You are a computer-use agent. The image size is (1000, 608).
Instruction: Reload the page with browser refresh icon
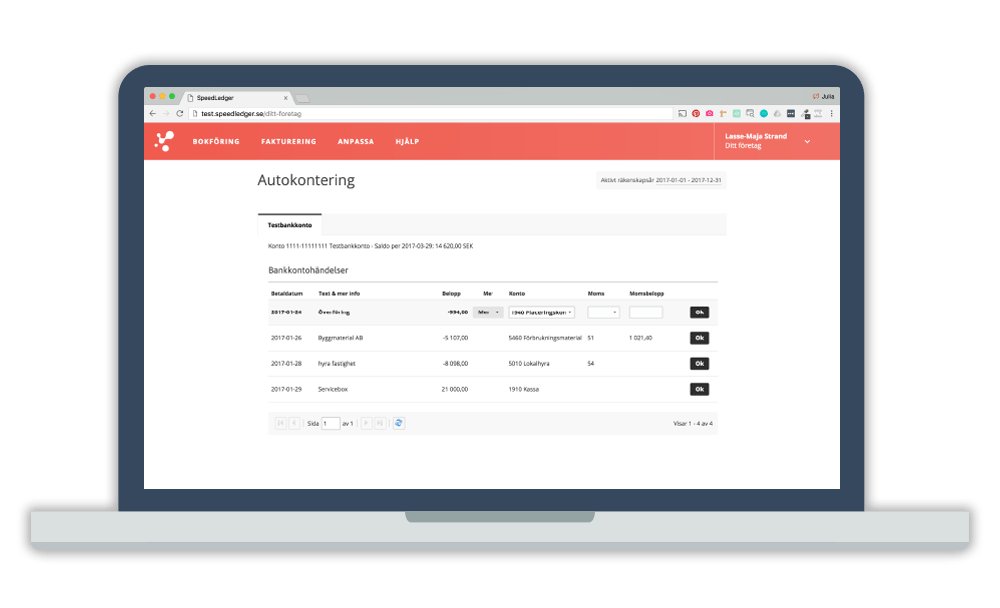pyautogui.click(x=180, y=114)
